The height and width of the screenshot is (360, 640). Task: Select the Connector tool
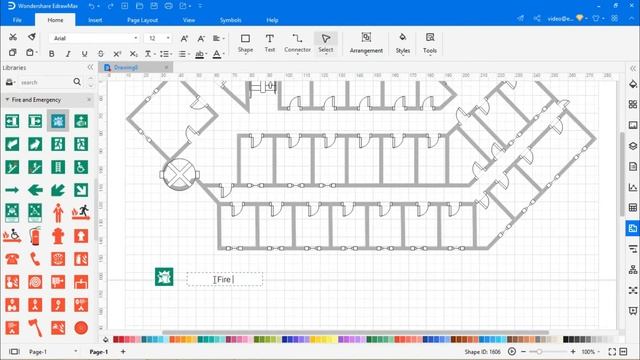point(298,43)
